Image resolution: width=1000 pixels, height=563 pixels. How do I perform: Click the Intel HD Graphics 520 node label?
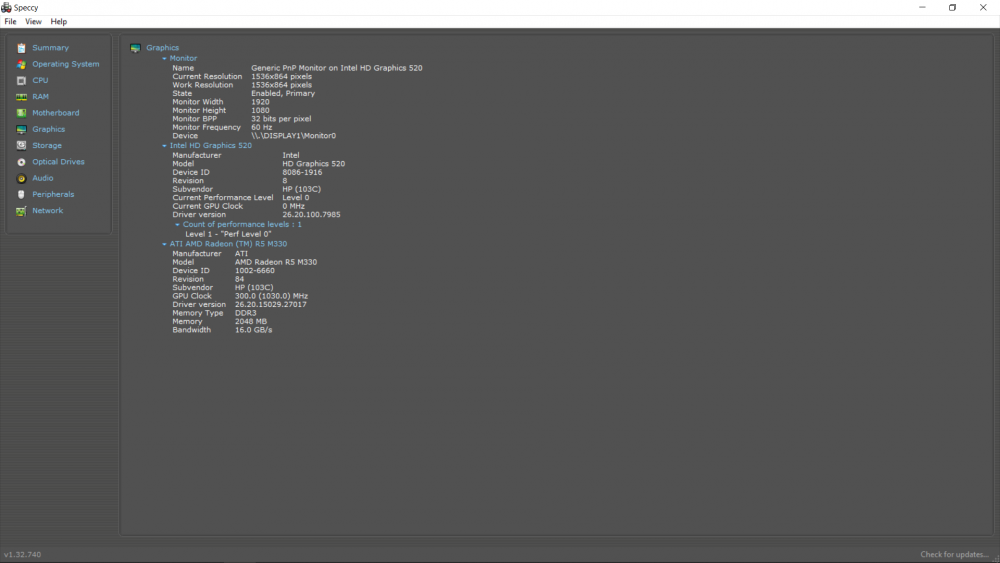click(210, 145)
